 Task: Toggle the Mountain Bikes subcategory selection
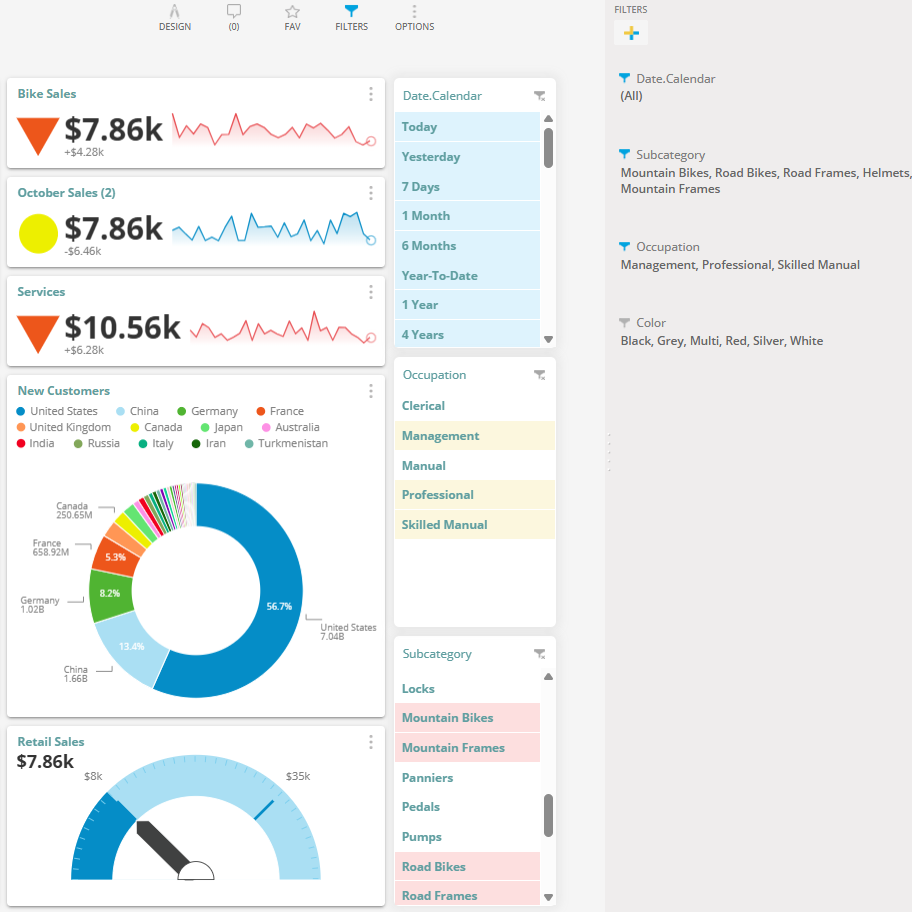pos(447,718)
